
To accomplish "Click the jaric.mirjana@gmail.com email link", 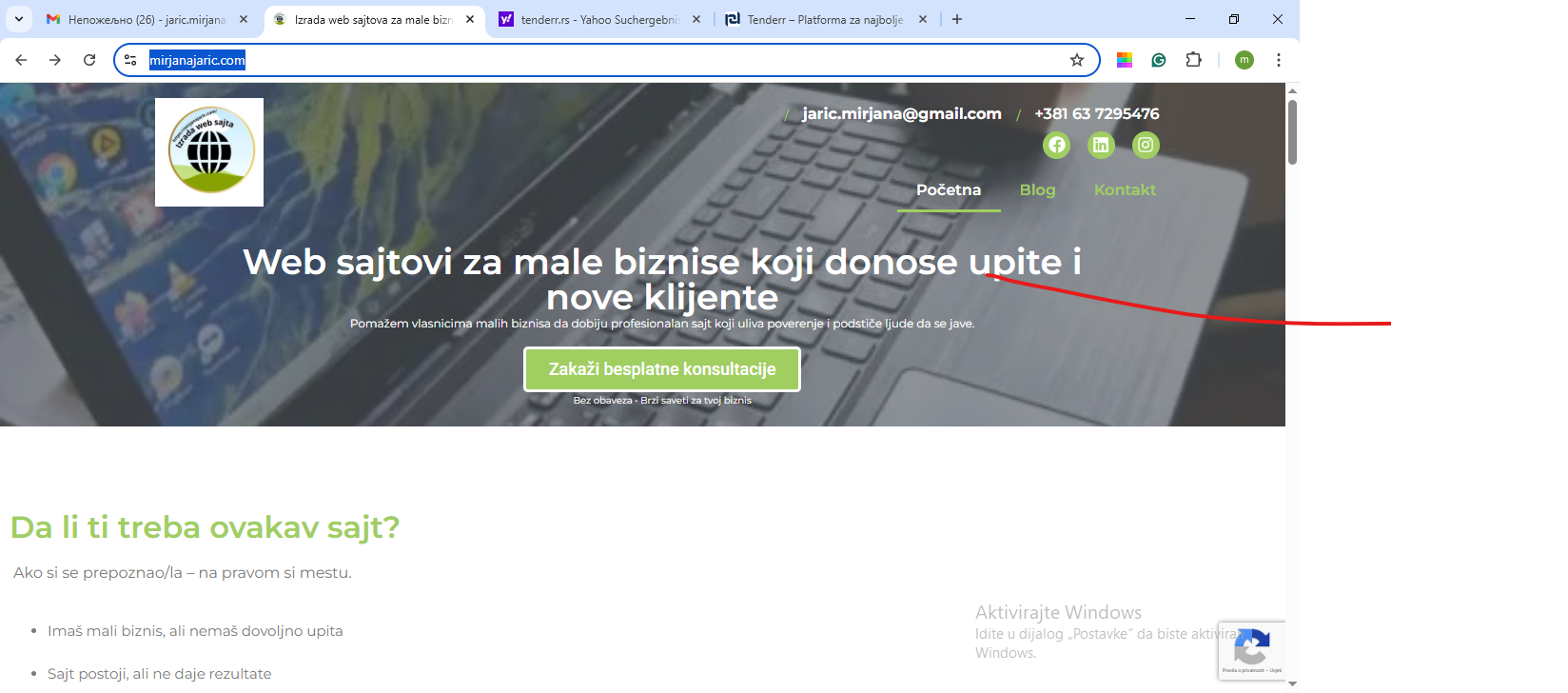I will 901,113.
